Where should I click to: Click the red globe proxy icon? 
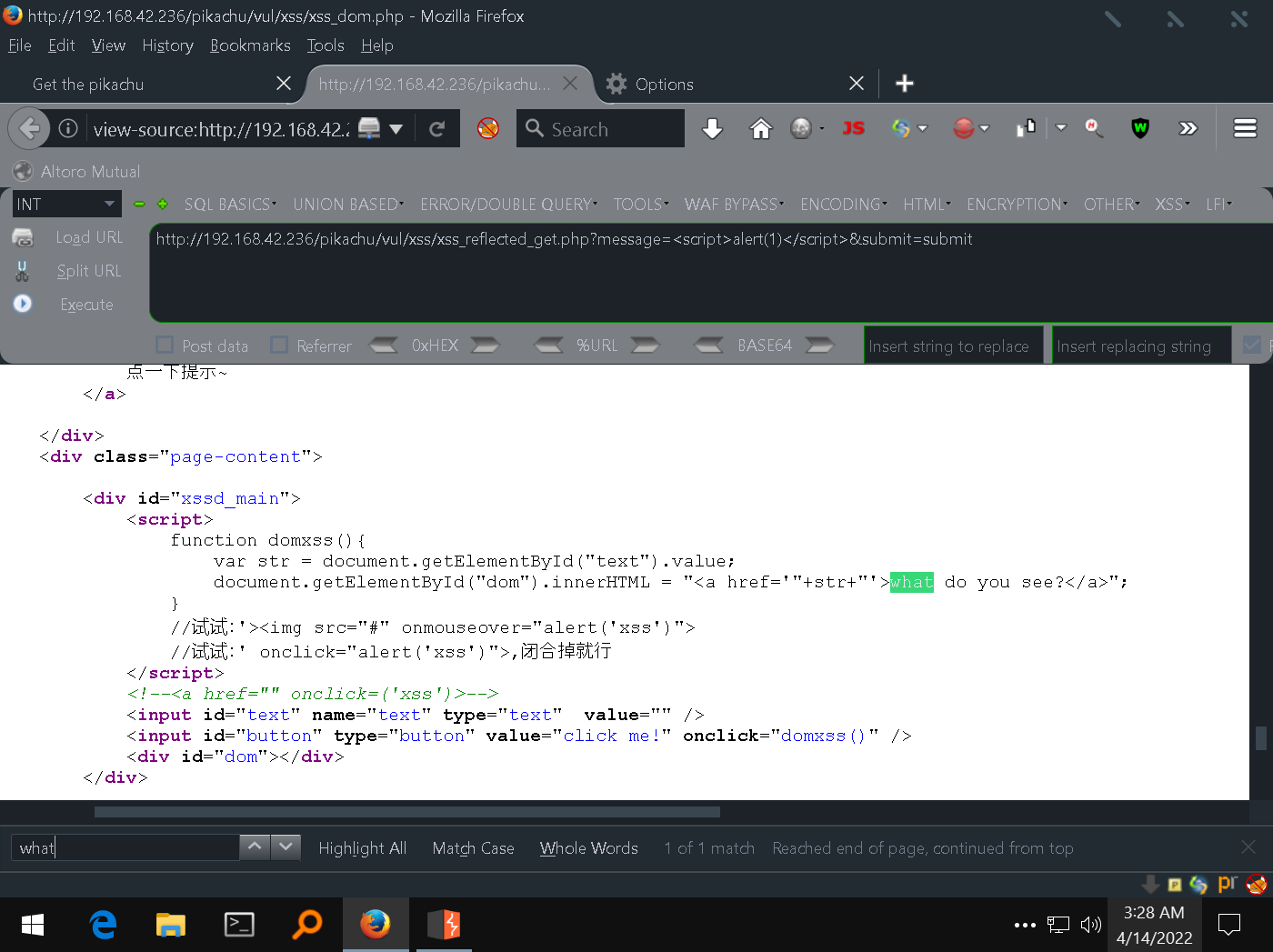964,128
